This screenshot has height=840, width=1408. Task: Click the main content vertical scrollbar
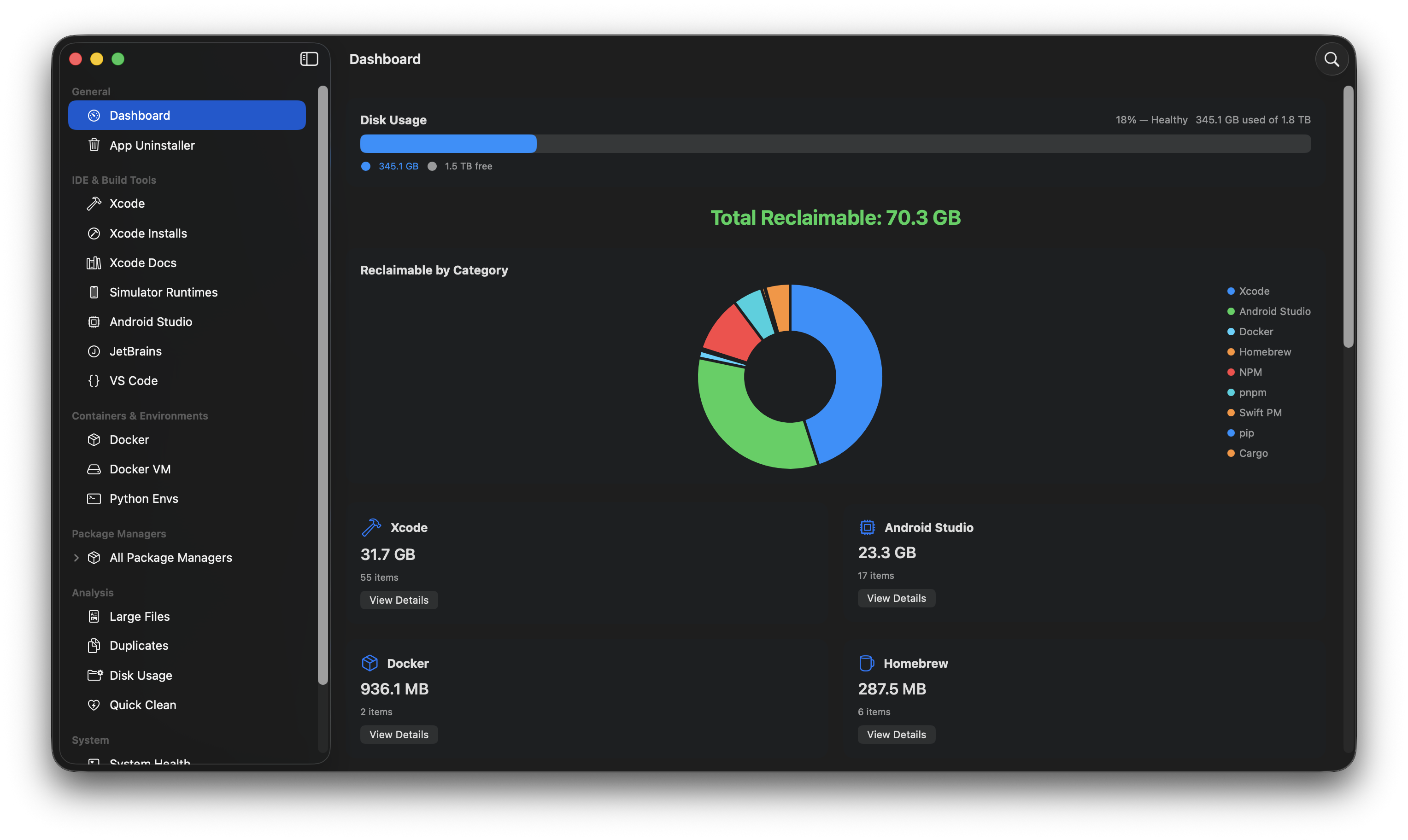(x=1349, y=217)
